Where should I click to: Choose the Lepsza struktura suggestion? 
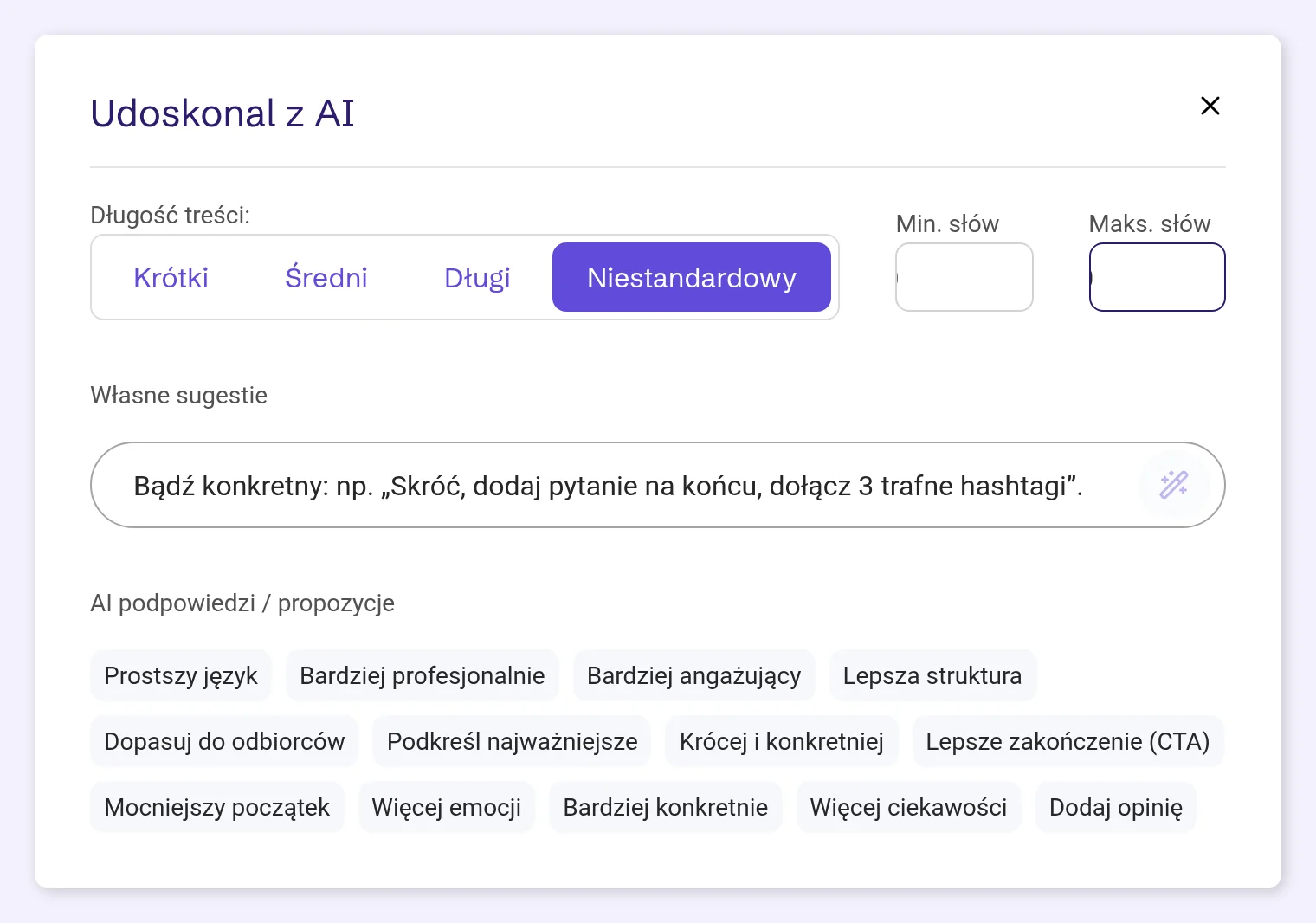pyautogui.click(x=932, y=675)
